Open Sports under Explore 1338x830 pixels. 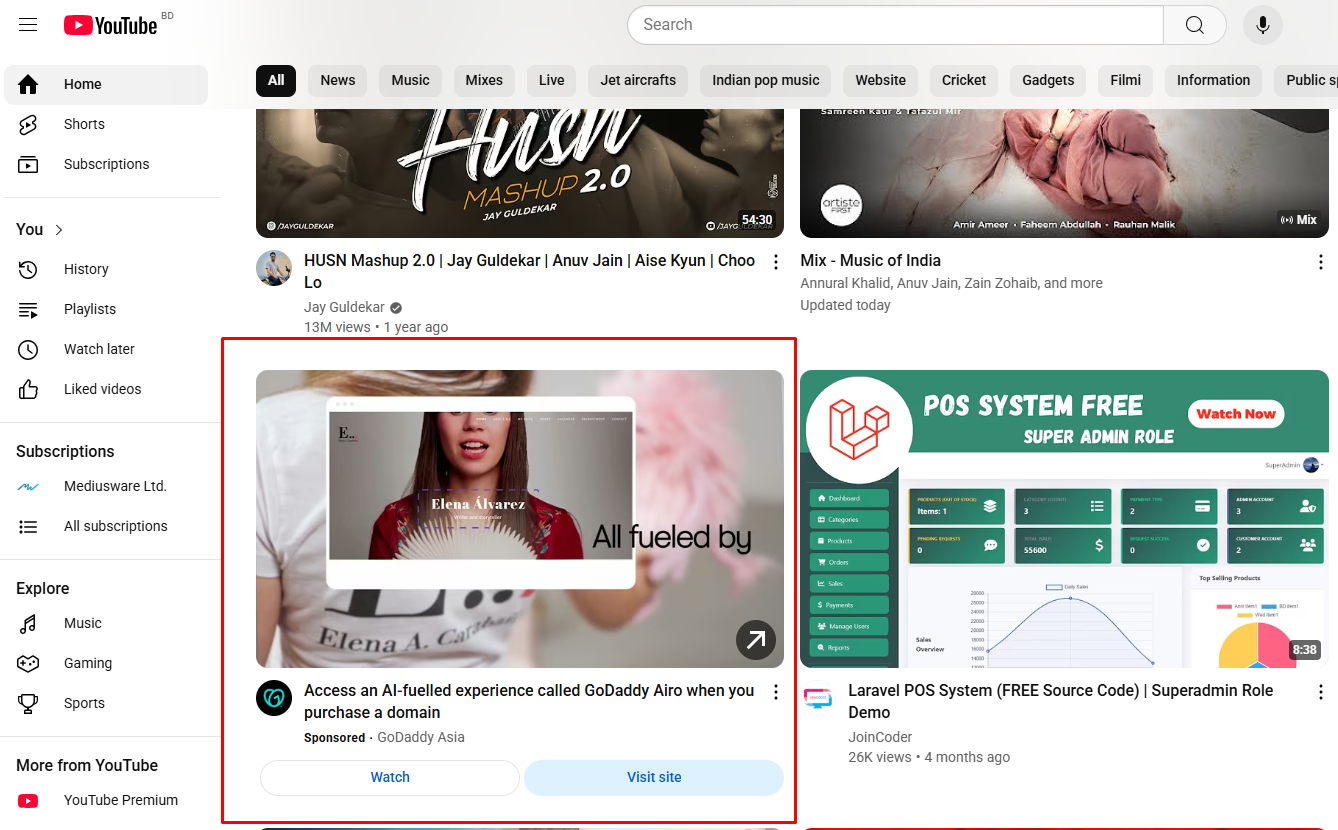106,704
